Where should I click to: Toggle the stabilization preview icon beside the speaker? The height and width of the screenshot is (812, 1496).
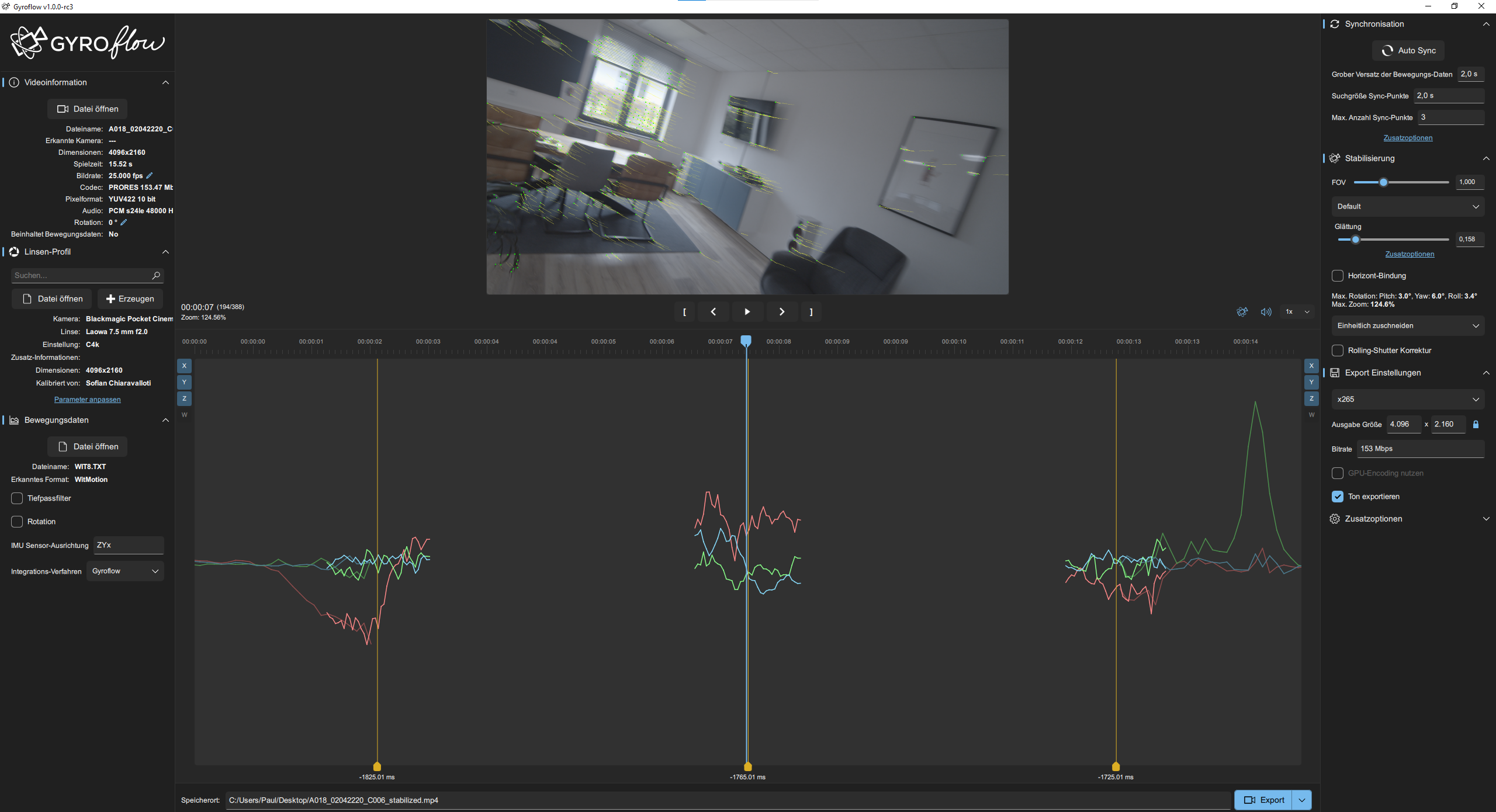pos(1242,311)
